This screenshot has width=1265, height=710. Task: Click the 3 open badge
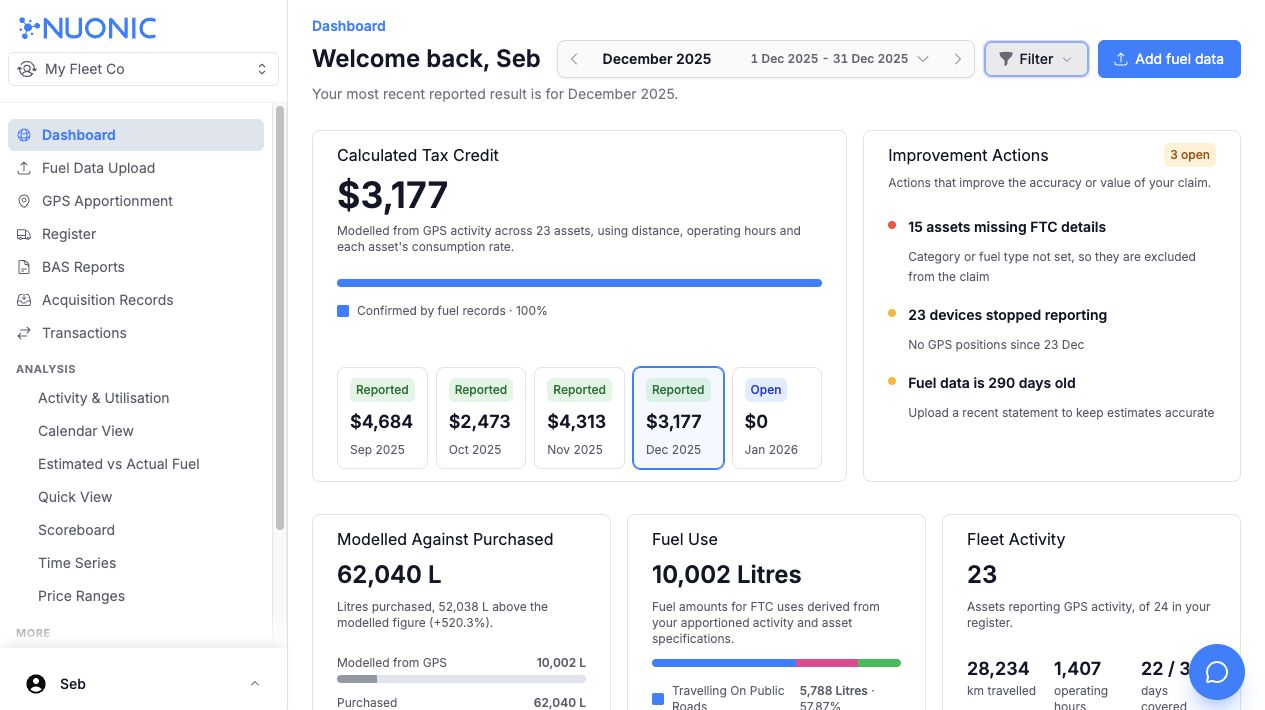pos(1190,155)
